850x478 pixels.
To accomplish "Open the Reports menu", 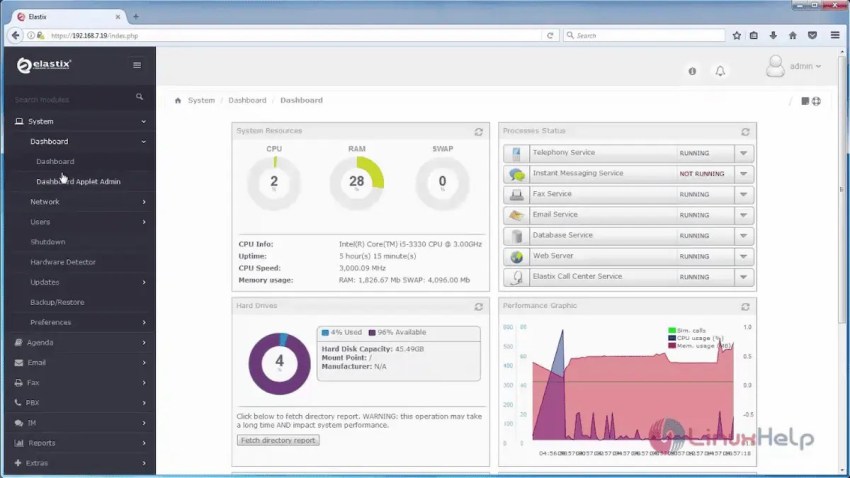I will tap(80, 443).
